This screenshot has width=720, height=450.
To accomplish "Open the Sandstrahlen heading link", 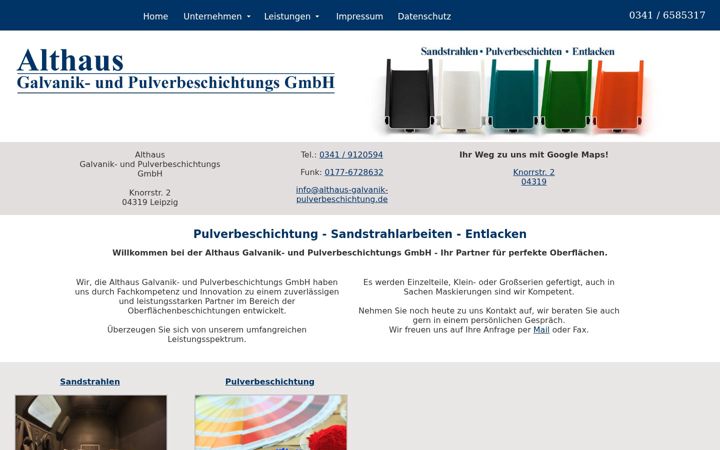I will [90, 382].
